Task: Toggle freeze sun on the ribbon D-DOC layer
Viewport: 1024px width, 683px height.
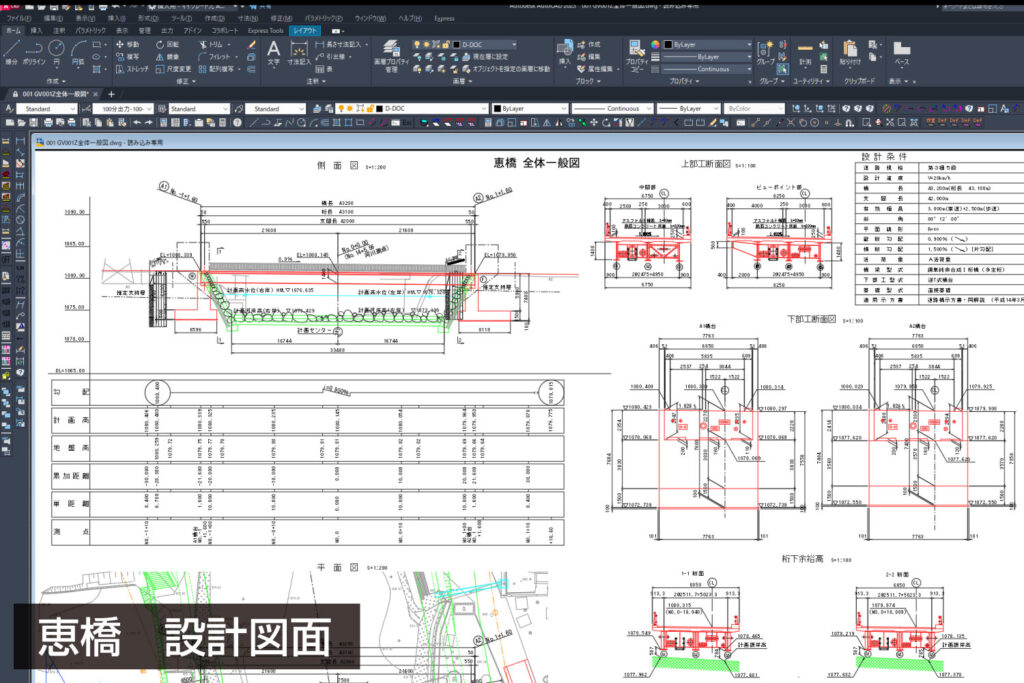Action: point(426,44)
